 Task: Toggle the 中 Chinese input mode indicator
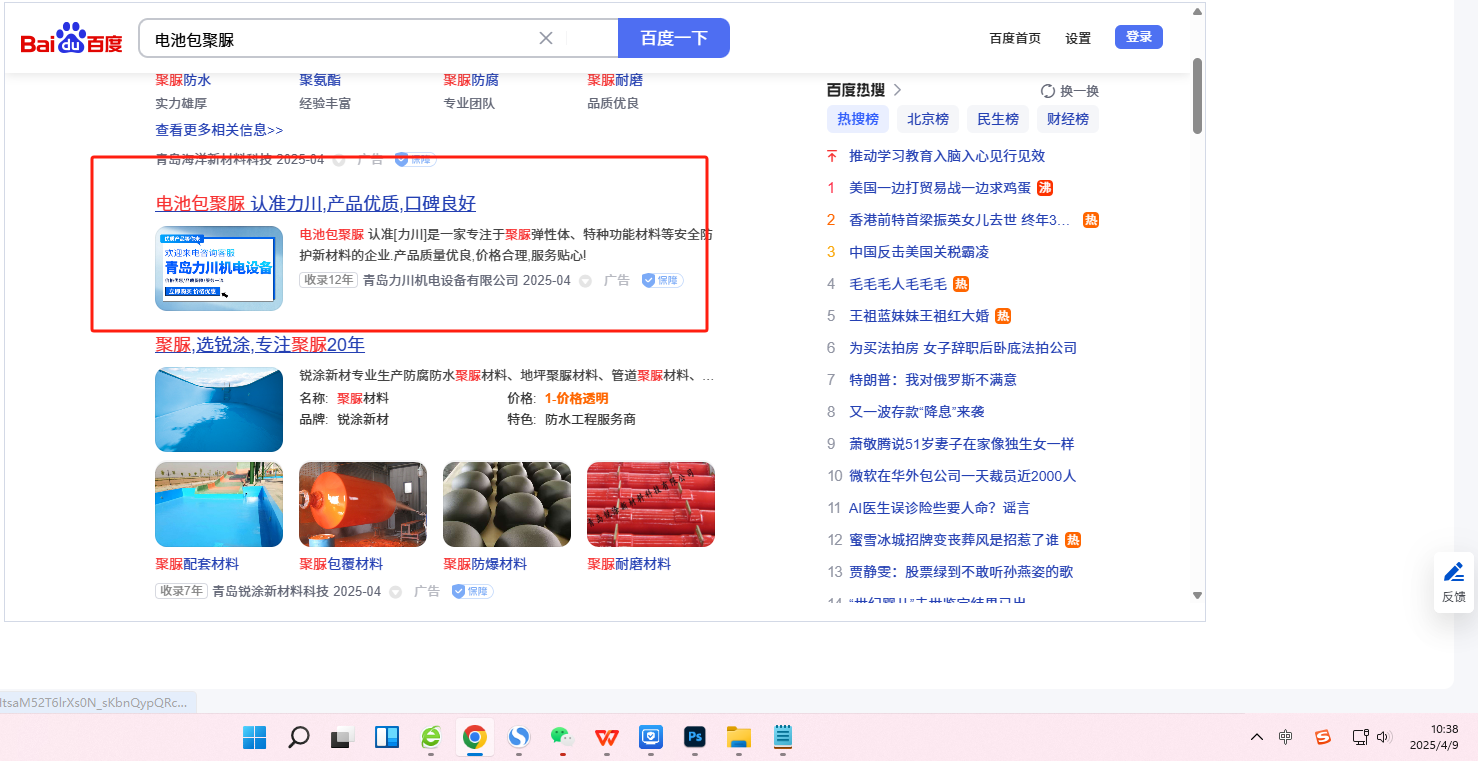[x=1286, y=737]
